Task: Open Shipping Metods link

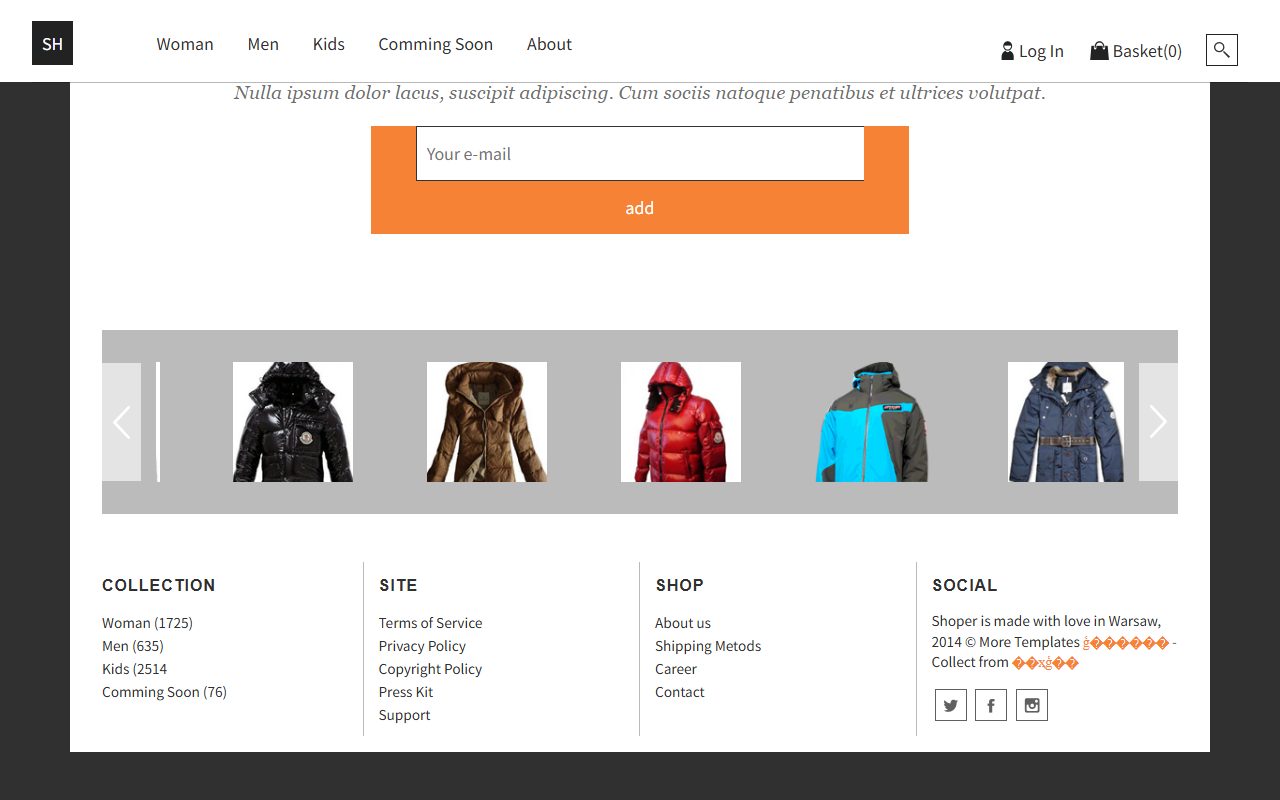Action: click(708, 646)
